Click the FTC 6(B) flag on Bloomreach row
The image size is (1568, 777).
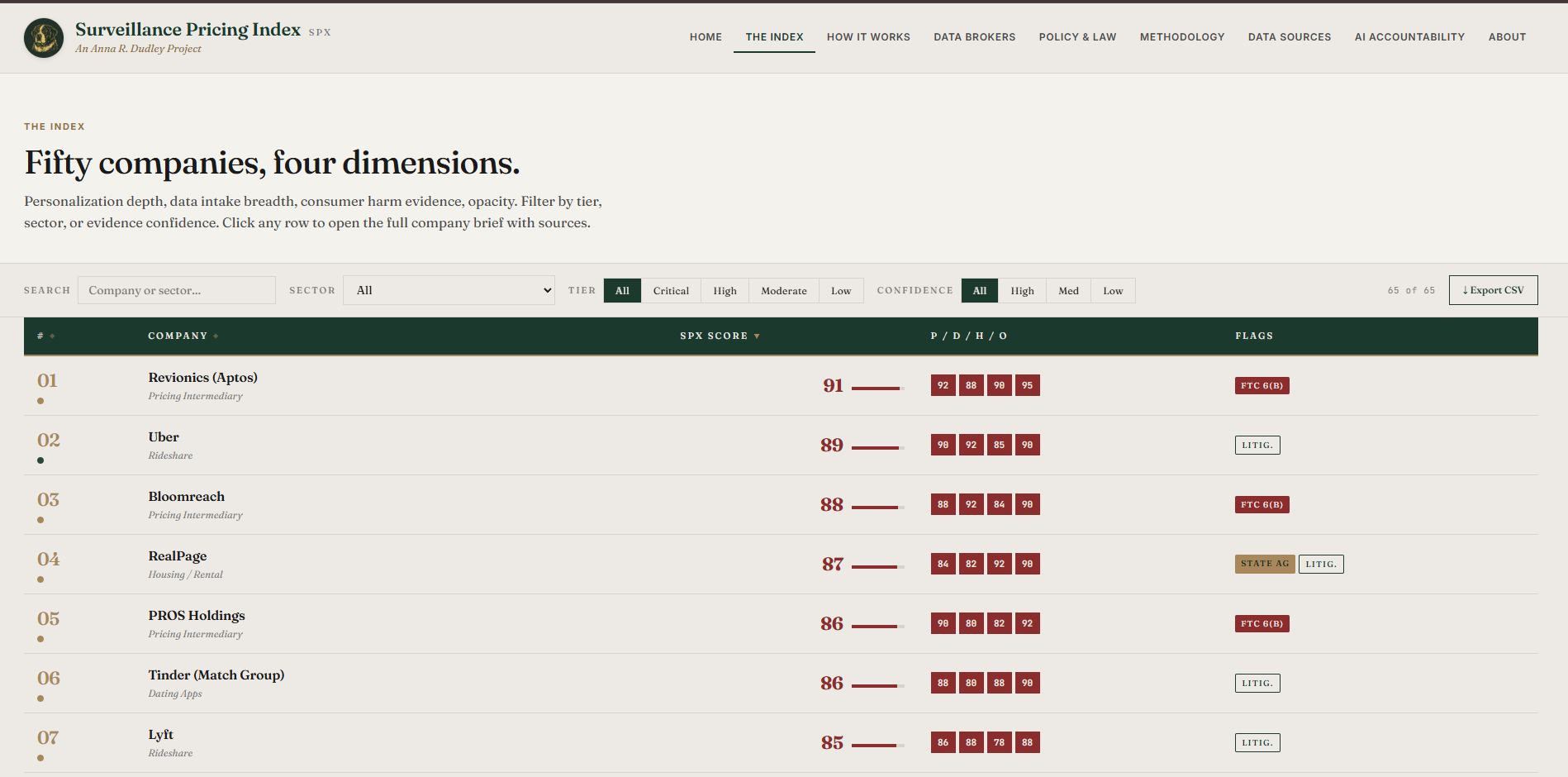coord(1262,505)
